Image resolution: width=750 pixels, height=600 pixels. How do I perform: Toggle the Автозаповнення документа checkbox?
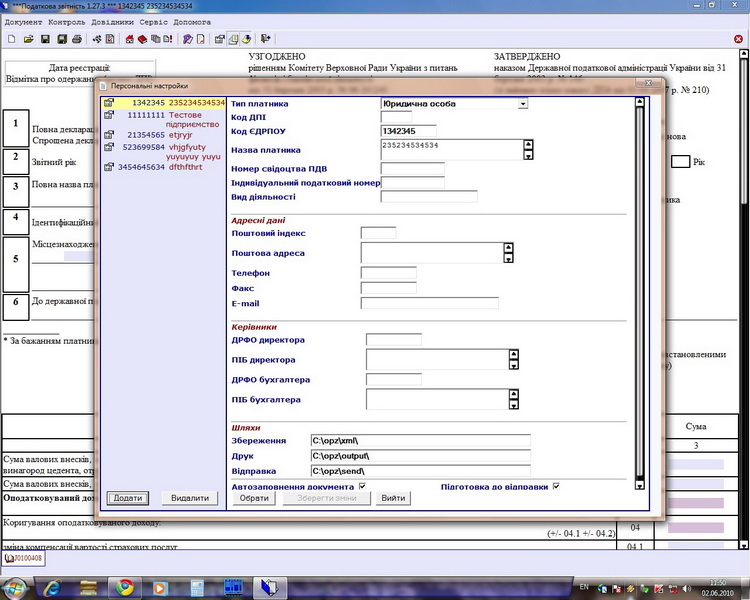[x=363, y=486]
